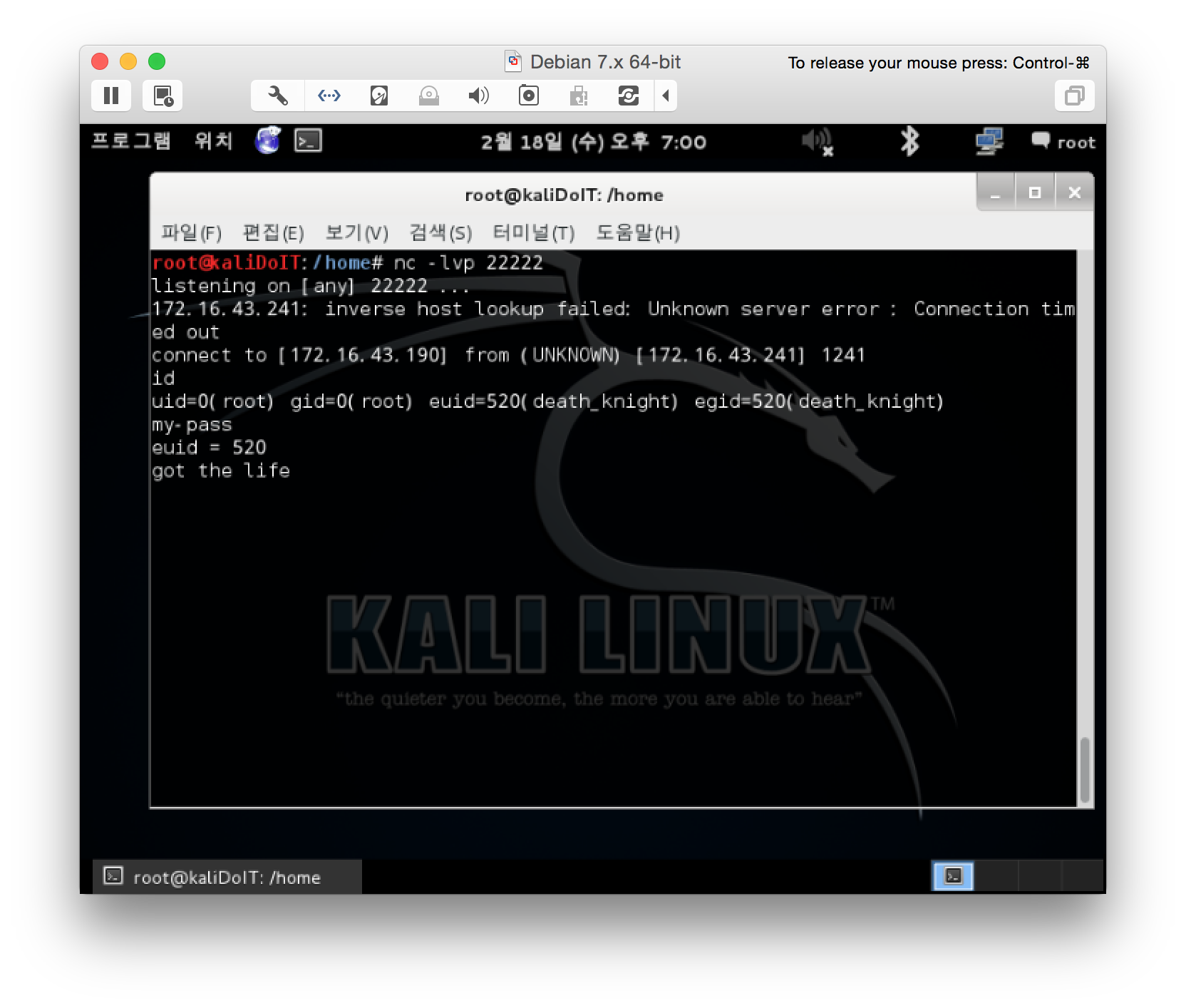Click the USB device icon
The height and width of the screenshot is (1008, 1186).
click(x=579, y=96)
